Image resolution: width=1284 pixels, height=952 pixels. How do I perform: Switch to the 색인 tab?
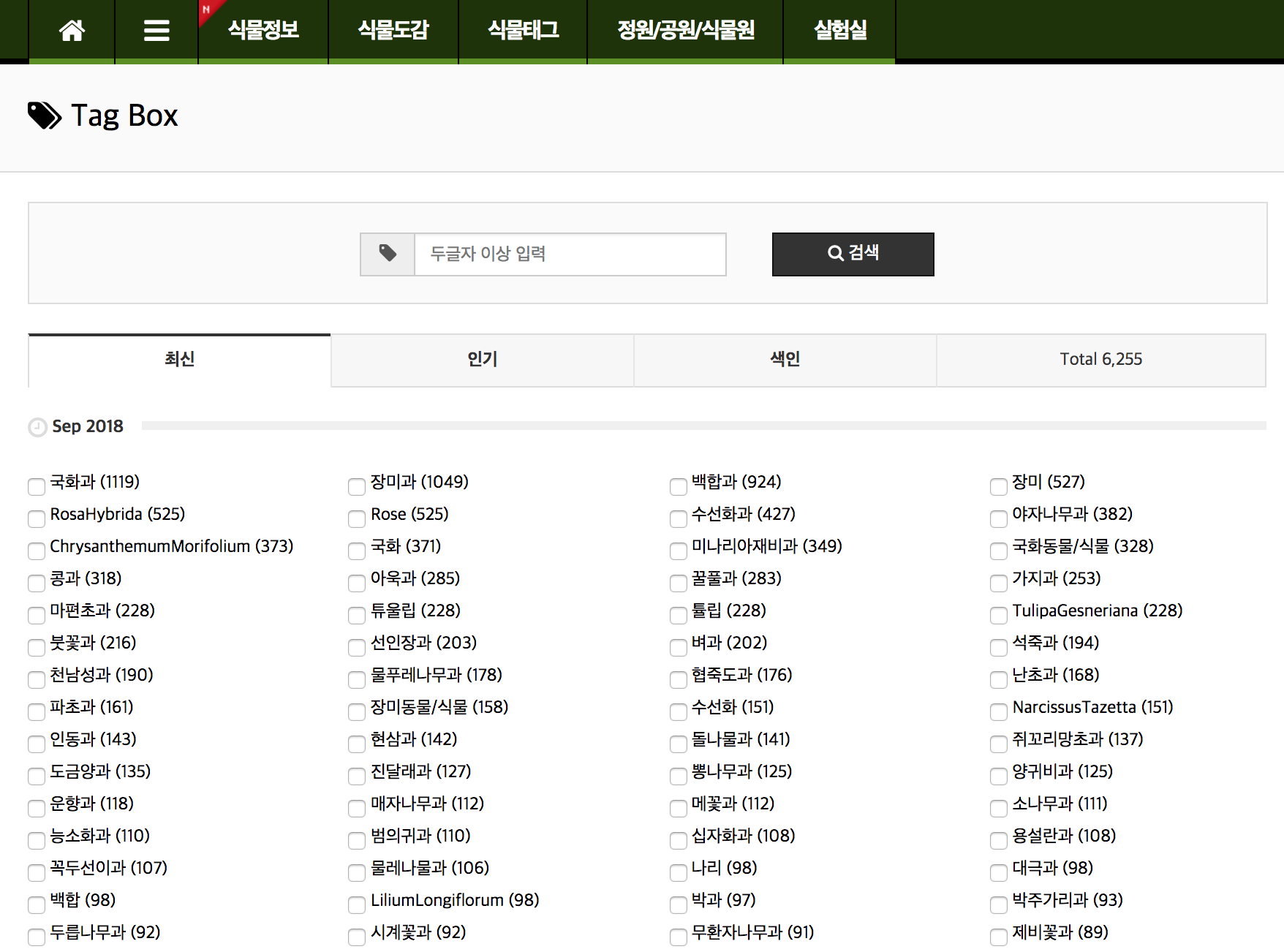pyautogui.click(x=785, y=359)
